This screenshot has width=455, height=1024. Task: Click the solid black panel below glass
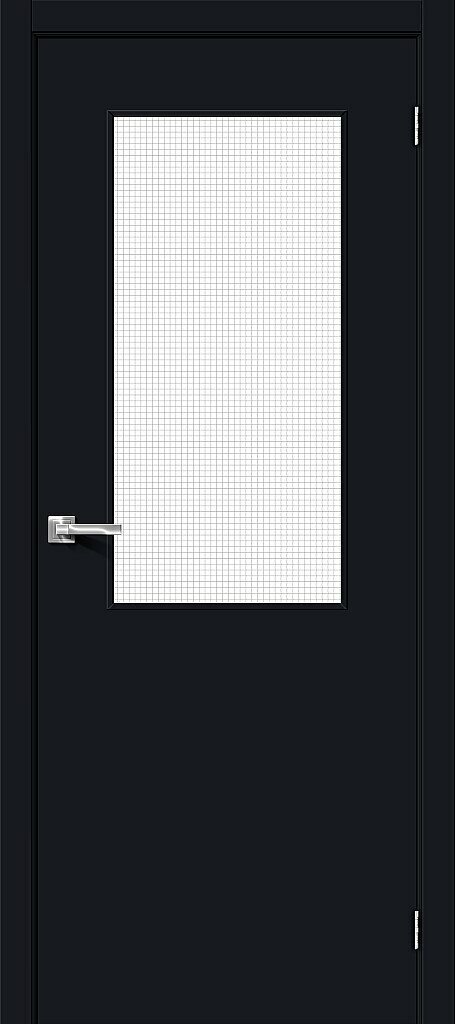227,816
